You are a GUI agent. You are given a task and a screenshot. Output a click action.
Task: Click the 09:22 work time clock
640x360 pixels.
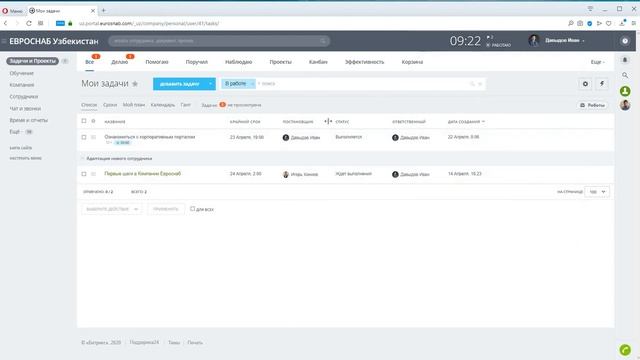465,41
